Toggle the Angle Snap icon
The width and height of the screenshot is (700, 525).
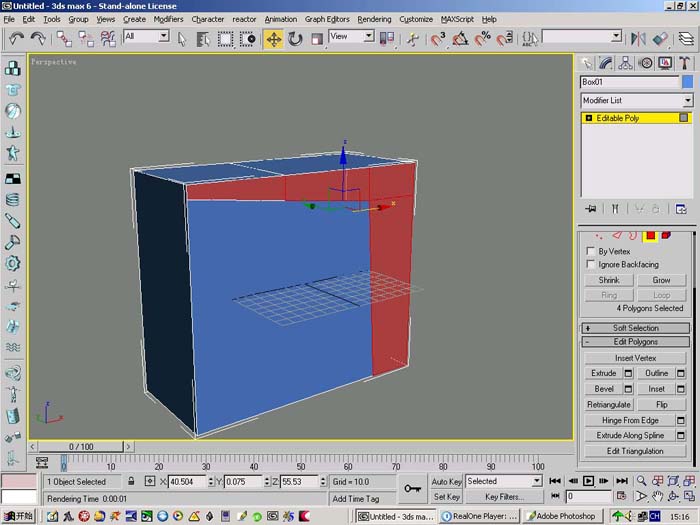click(x=460, y=39)
